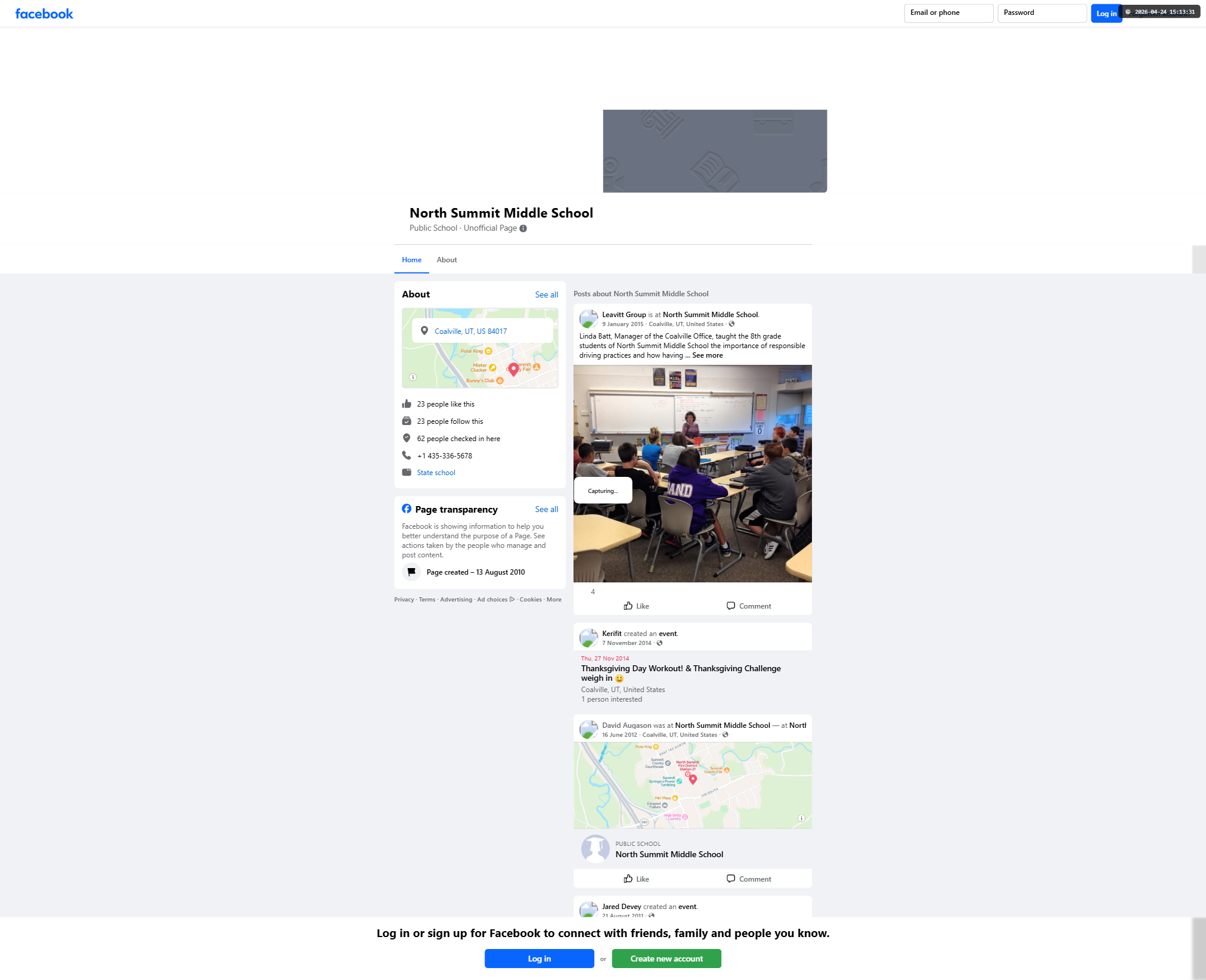1206x980 pixels.
Task: Open Leavitt Group profile link
Action: 624,315
